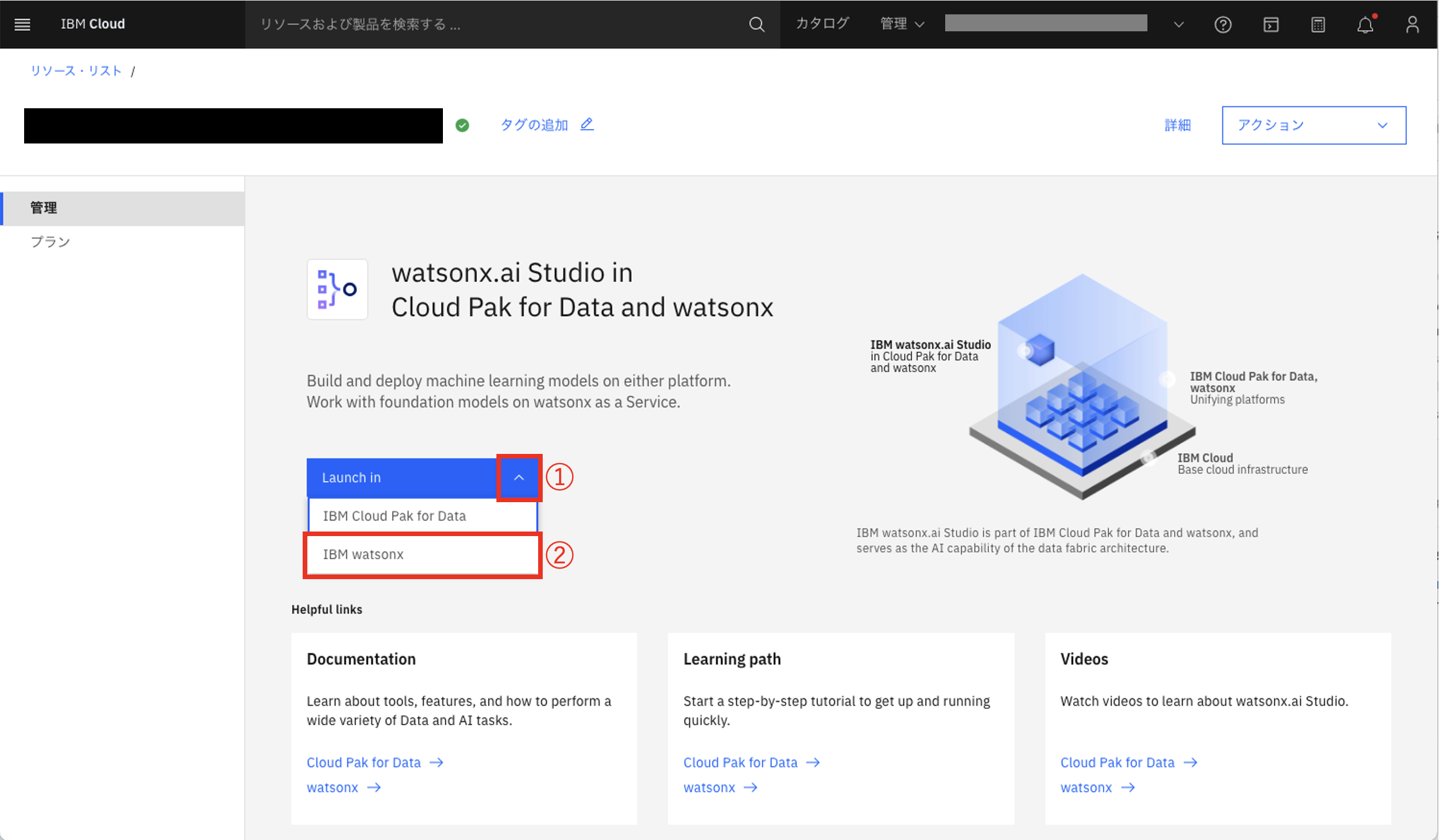
Task: Open the user profile icon
Action: click(x=1412, y=24)
